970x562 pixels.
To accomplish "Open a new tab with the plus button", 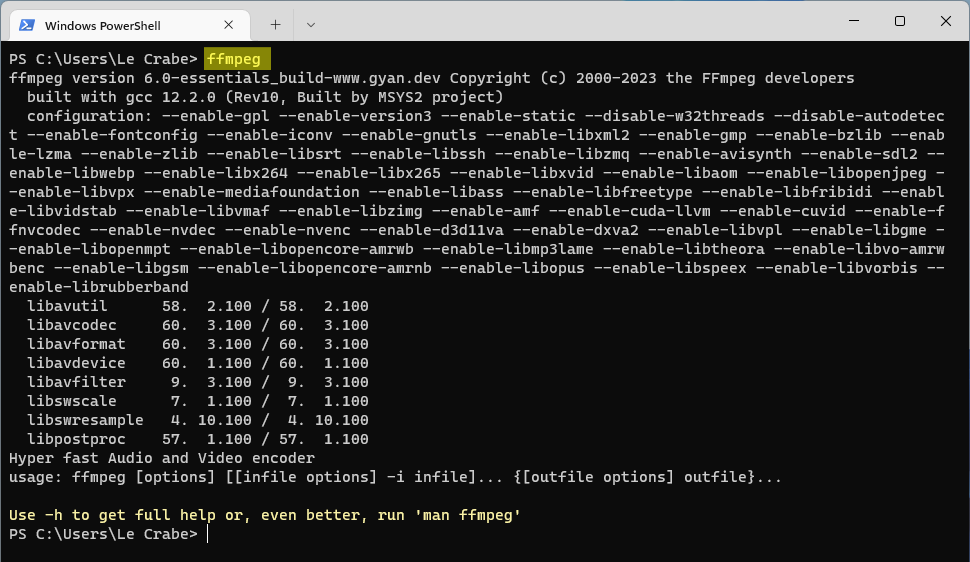I will click(275, 25).
